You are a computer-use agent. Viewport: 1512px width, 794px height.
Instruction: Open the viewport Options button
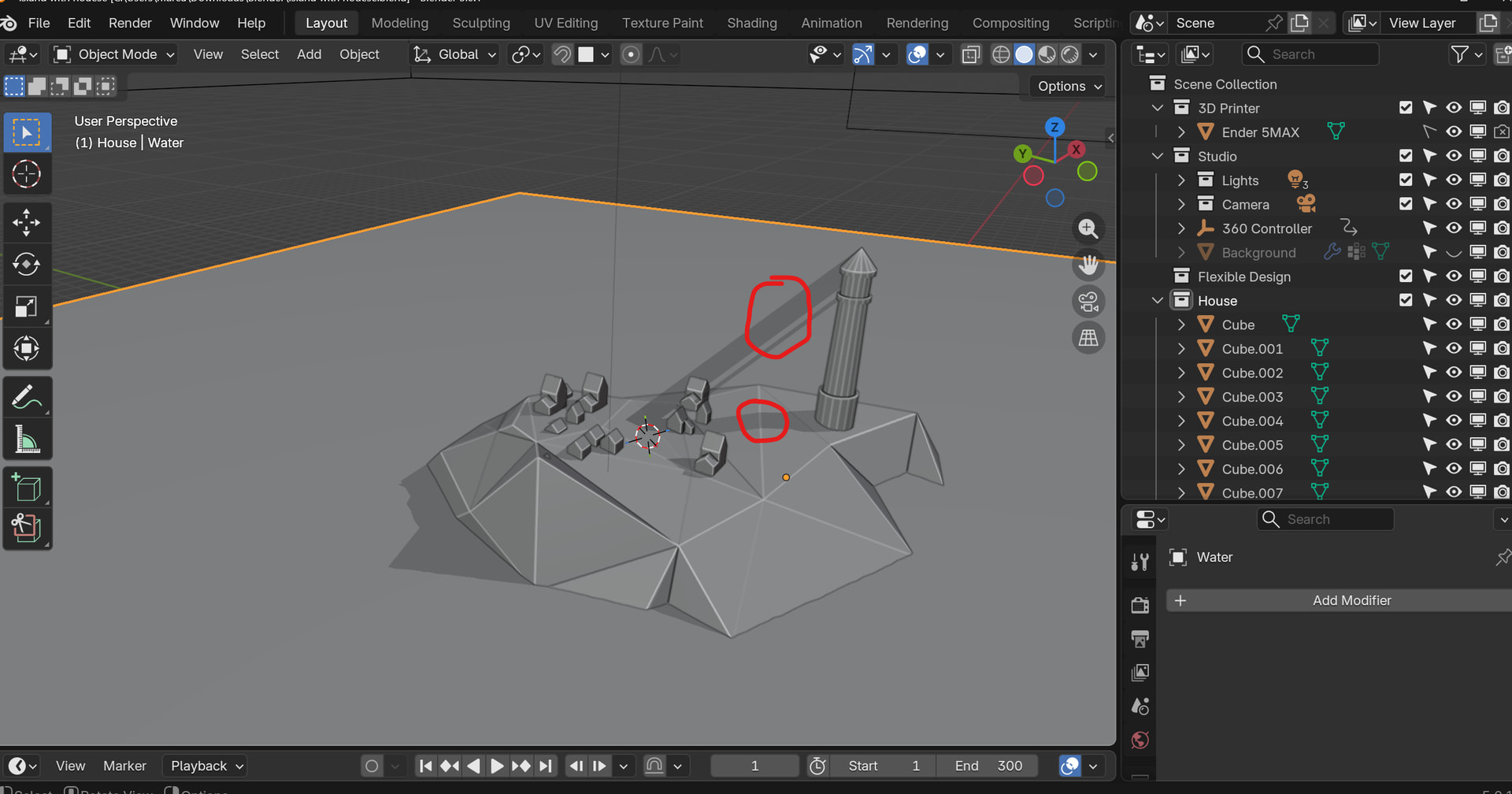coord(1069,86)
